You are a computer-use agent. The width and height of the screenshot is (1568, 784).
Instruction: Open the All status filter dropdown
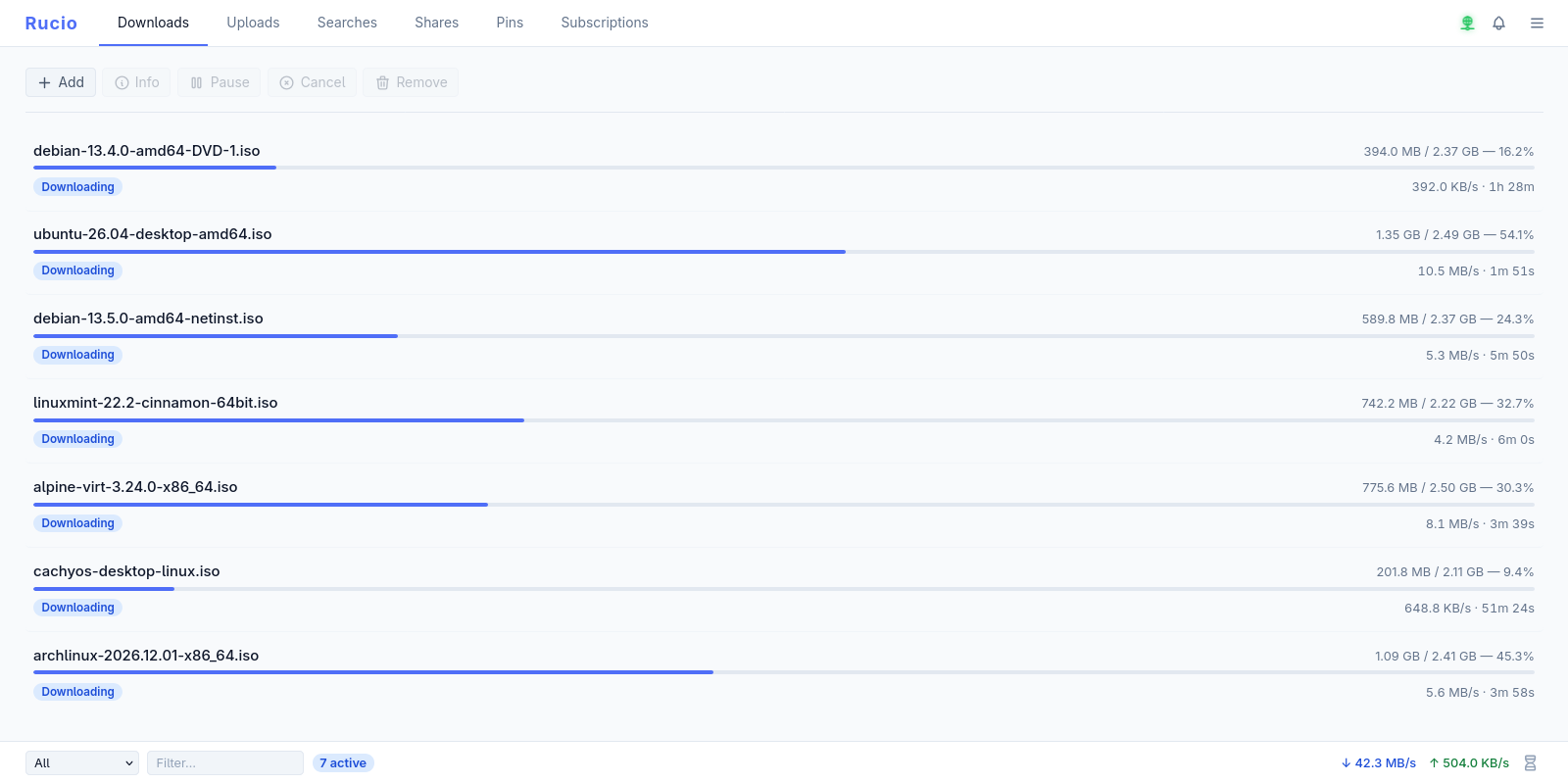(x=82, y=762)
